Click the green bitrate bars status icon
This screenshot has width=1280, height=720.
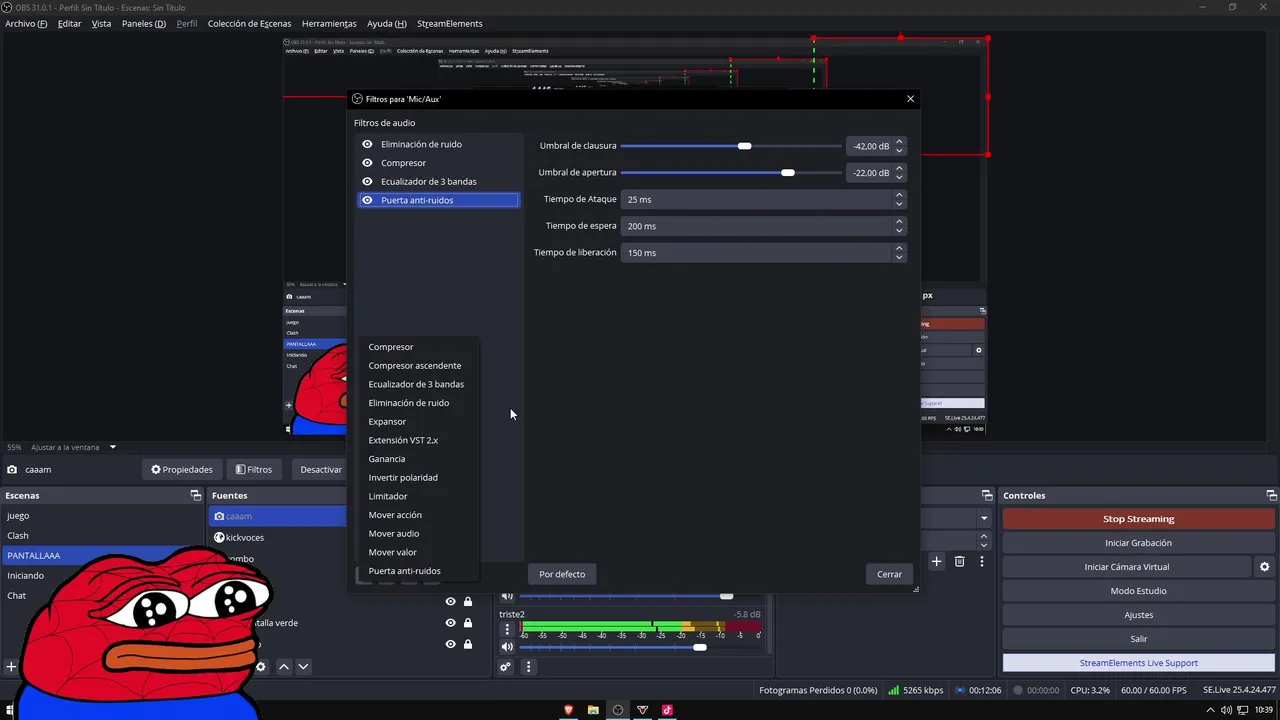click(x=893, y=690)
